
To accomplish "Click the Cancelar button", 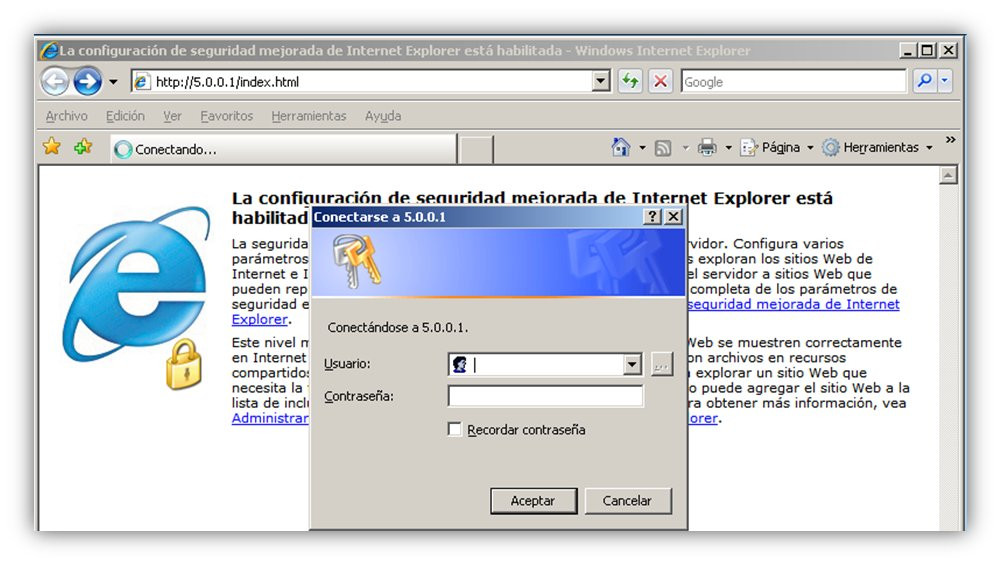I will [628, 501].
